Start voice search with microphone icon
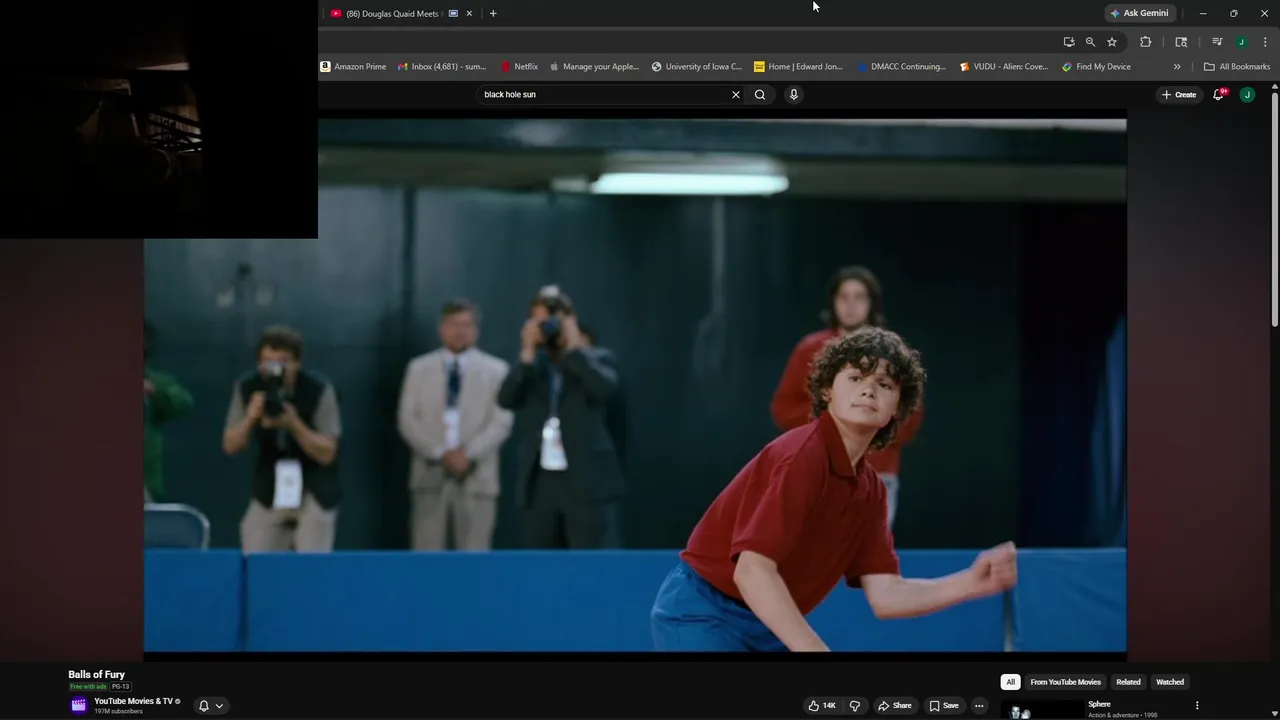Screen dimensions: 1280x720 pyautogui.click(x=794, y=95)
